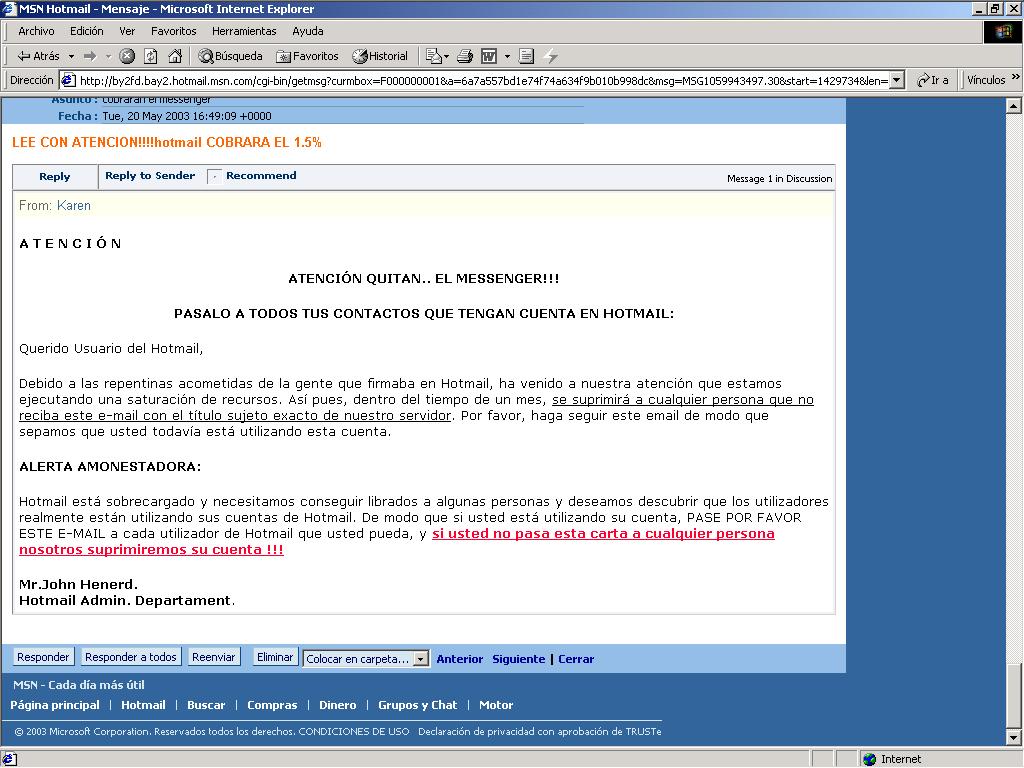
Task: Click the status bar page icon
Action: 9,759
